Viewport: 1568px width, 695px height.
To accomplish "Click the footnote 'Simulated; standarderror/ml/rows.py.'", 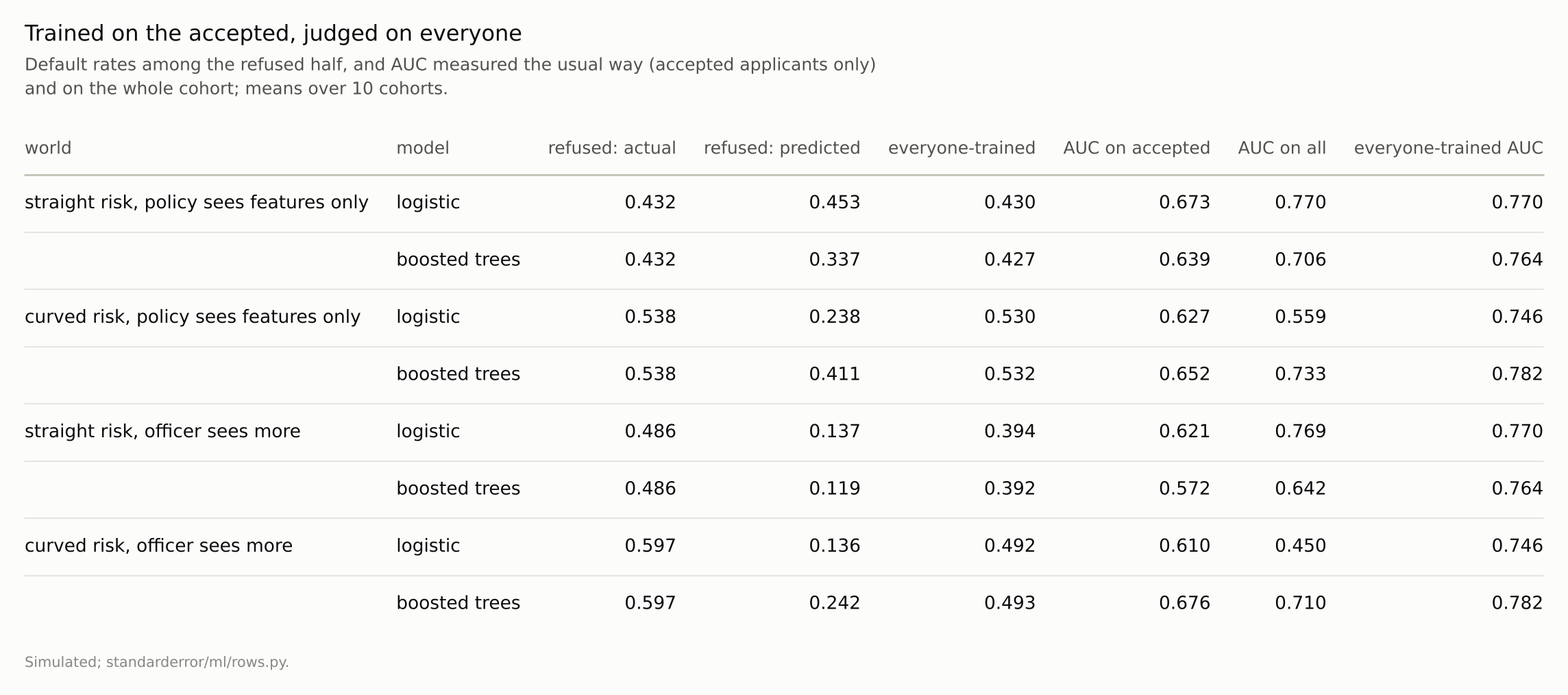I will pyautogui.click(x=157, y=662).
